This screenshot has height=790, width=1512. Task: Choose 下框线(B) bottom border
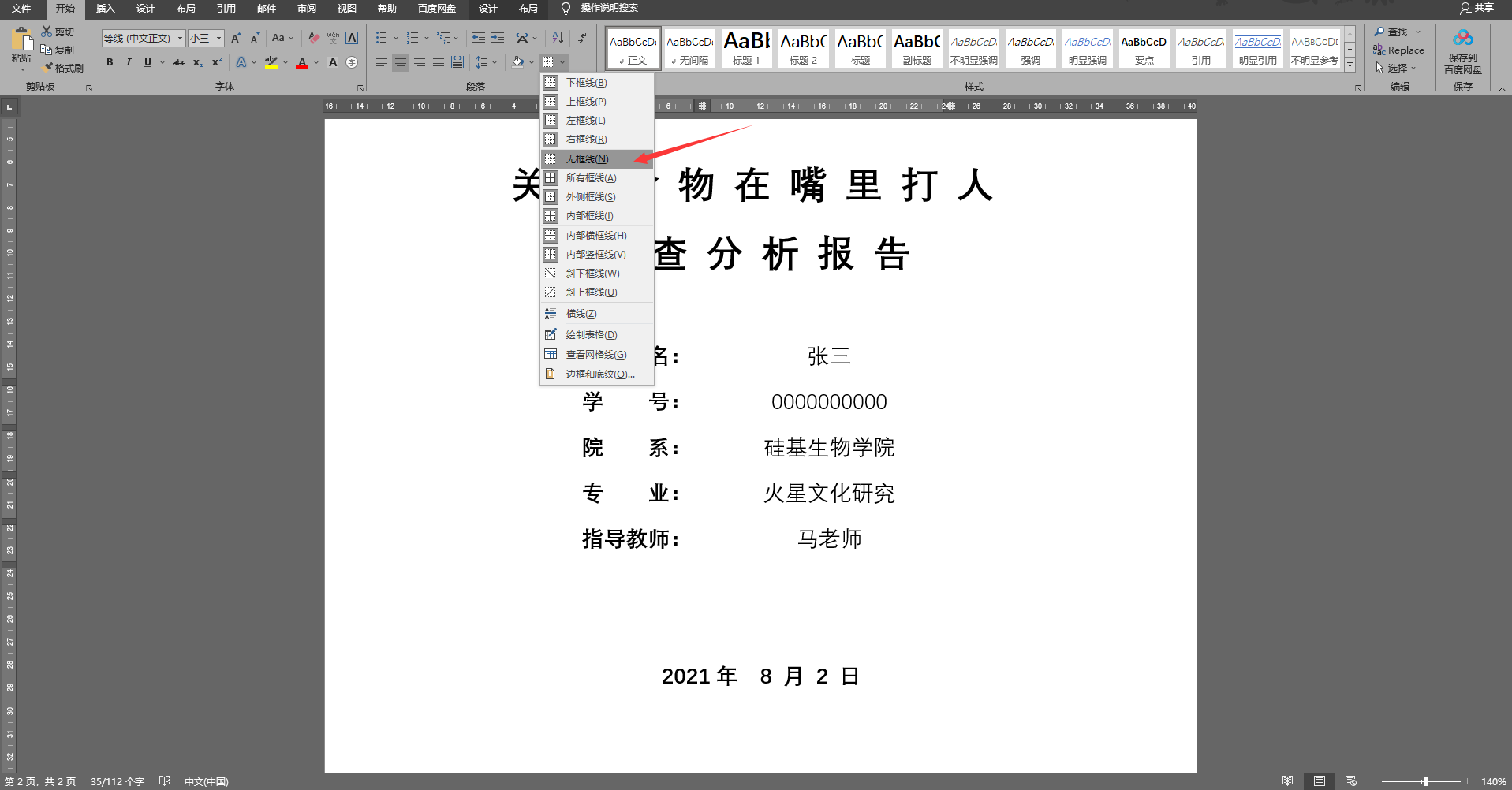click(x=597, y=82)
